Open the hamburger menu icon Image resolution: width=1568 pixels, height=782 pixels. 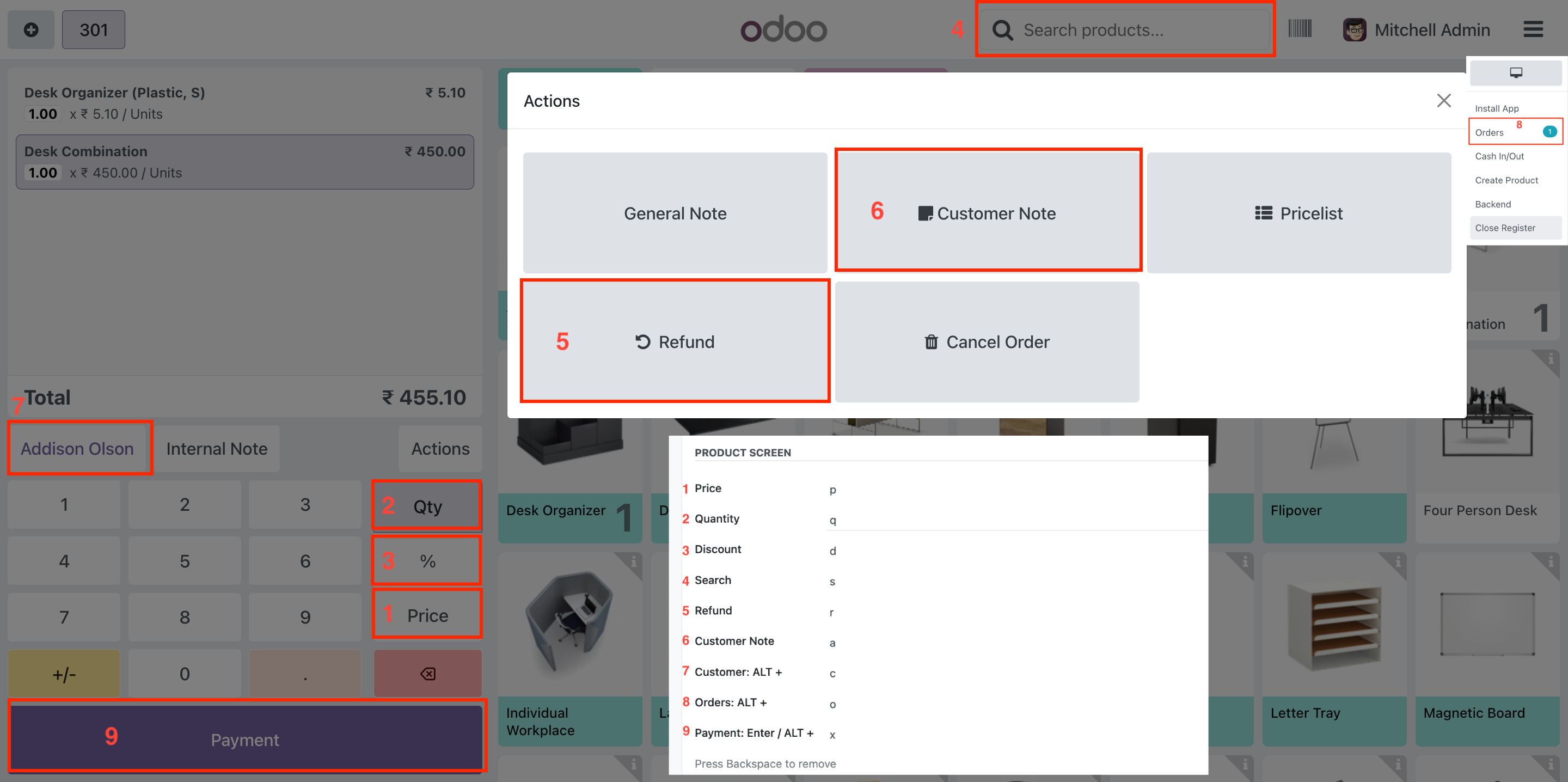tap(1533, 29)
